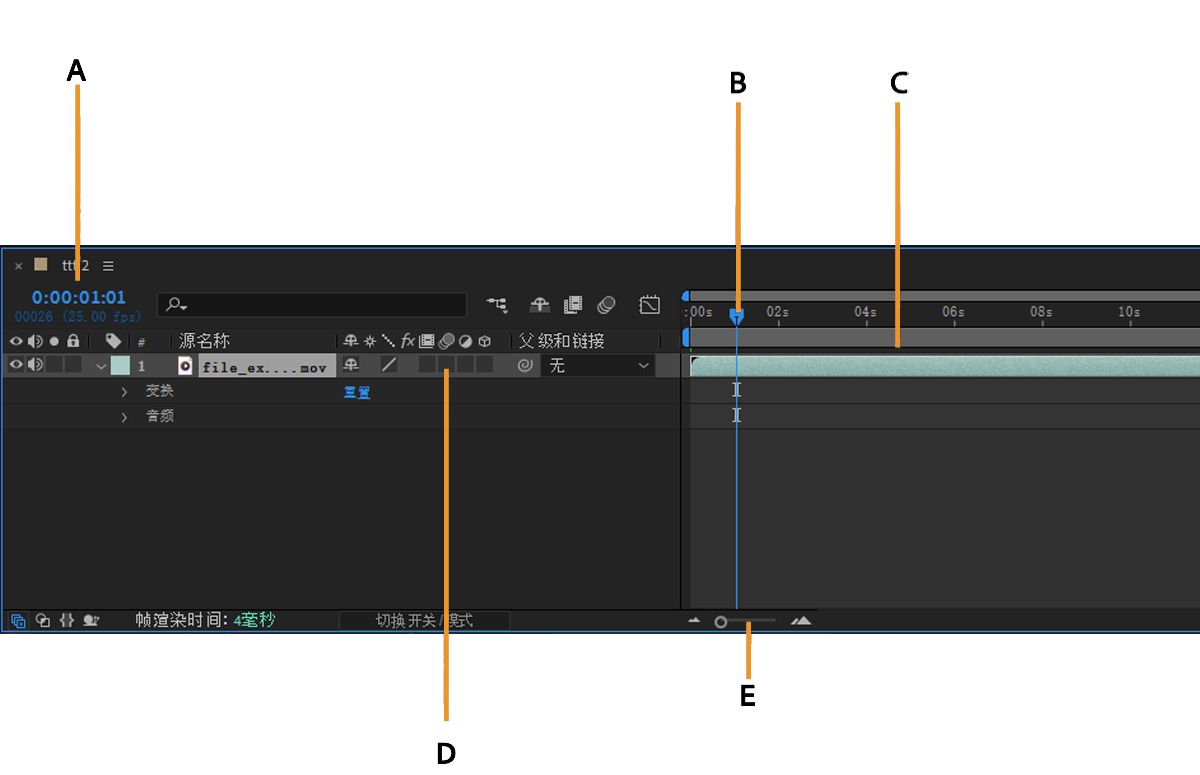Click the layer search input field

pos(312,305)
